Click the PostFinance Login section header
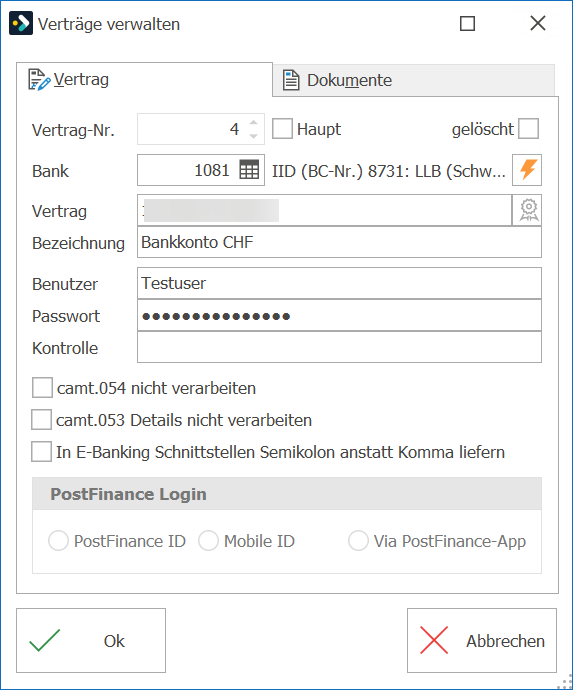The image size is (574, 690). point(287,494)
